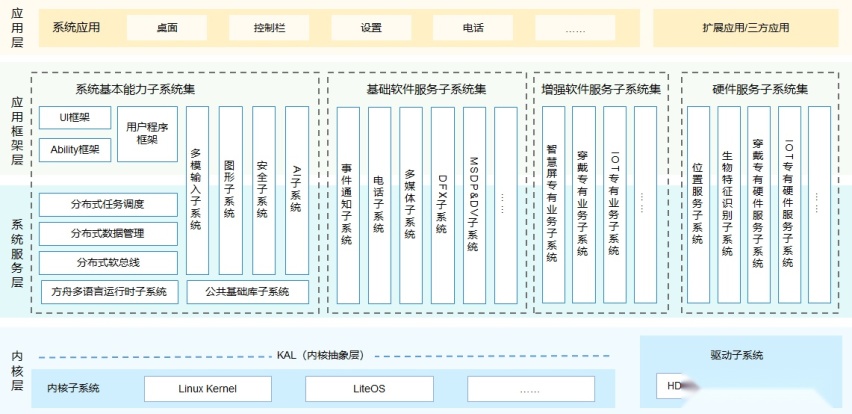Select the 穿戴专有业务子系统 column

584,205
